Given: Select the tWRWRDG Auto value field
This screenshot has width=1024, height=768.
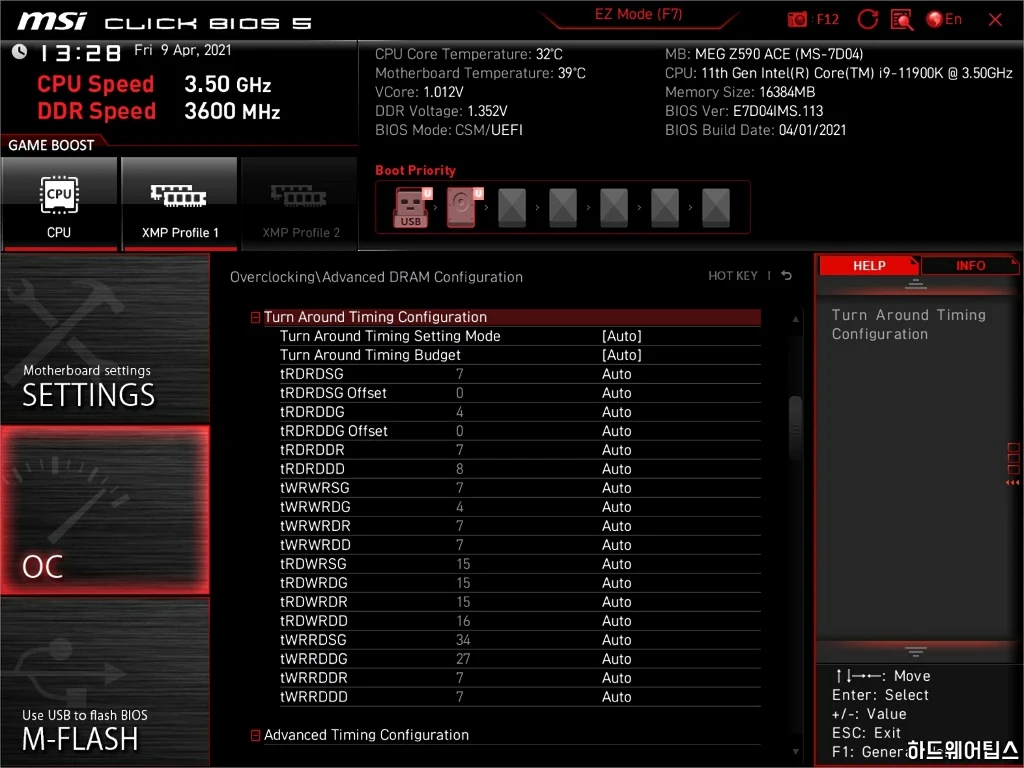Looking at the screenshot, I should pyautogui.click(x=616, y=507).
